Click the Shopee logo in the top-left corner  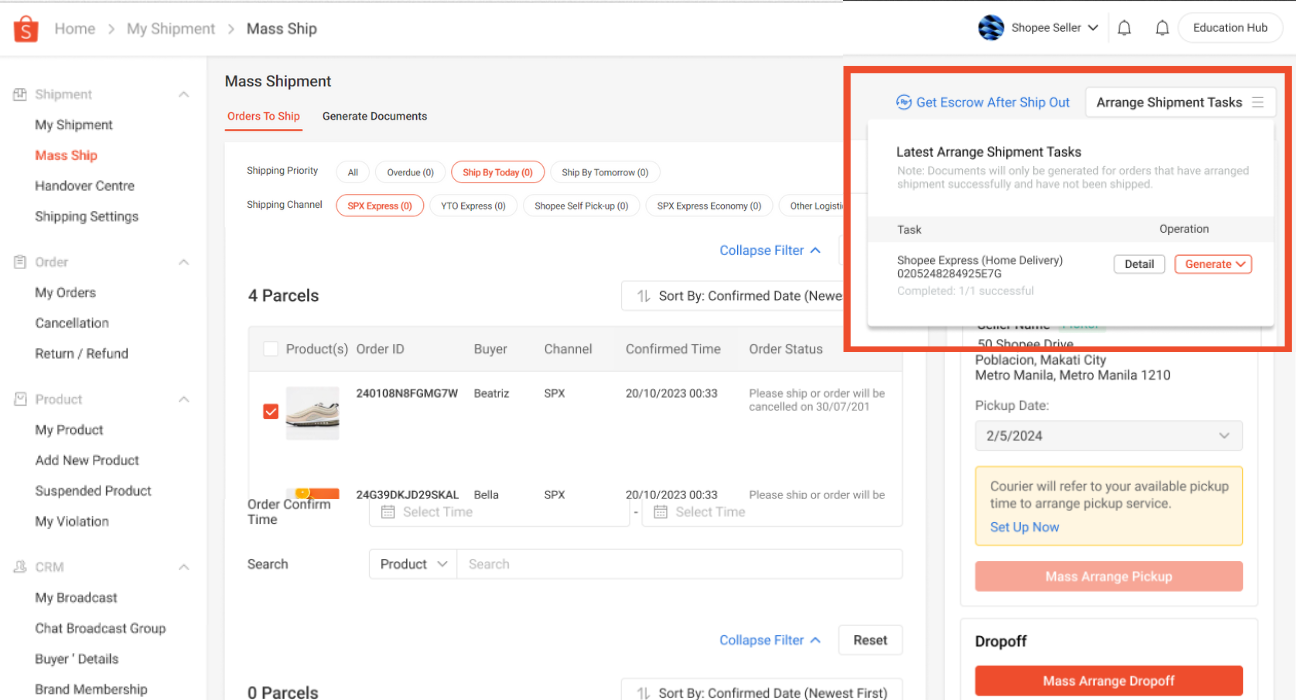(25, 28)
